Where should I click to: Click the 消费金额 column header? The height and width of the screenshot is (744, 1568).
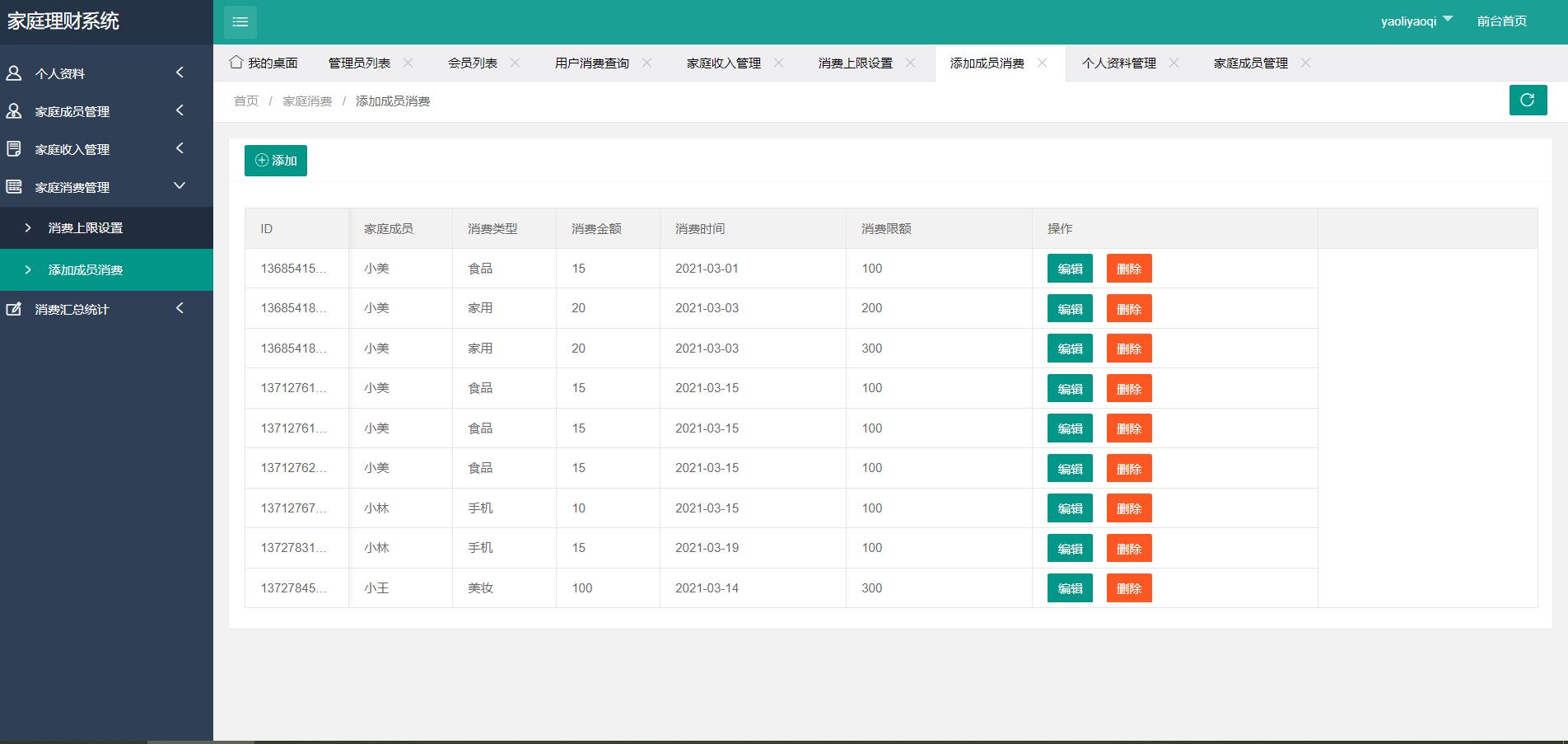pyautogui.click(x=608, y=228)
